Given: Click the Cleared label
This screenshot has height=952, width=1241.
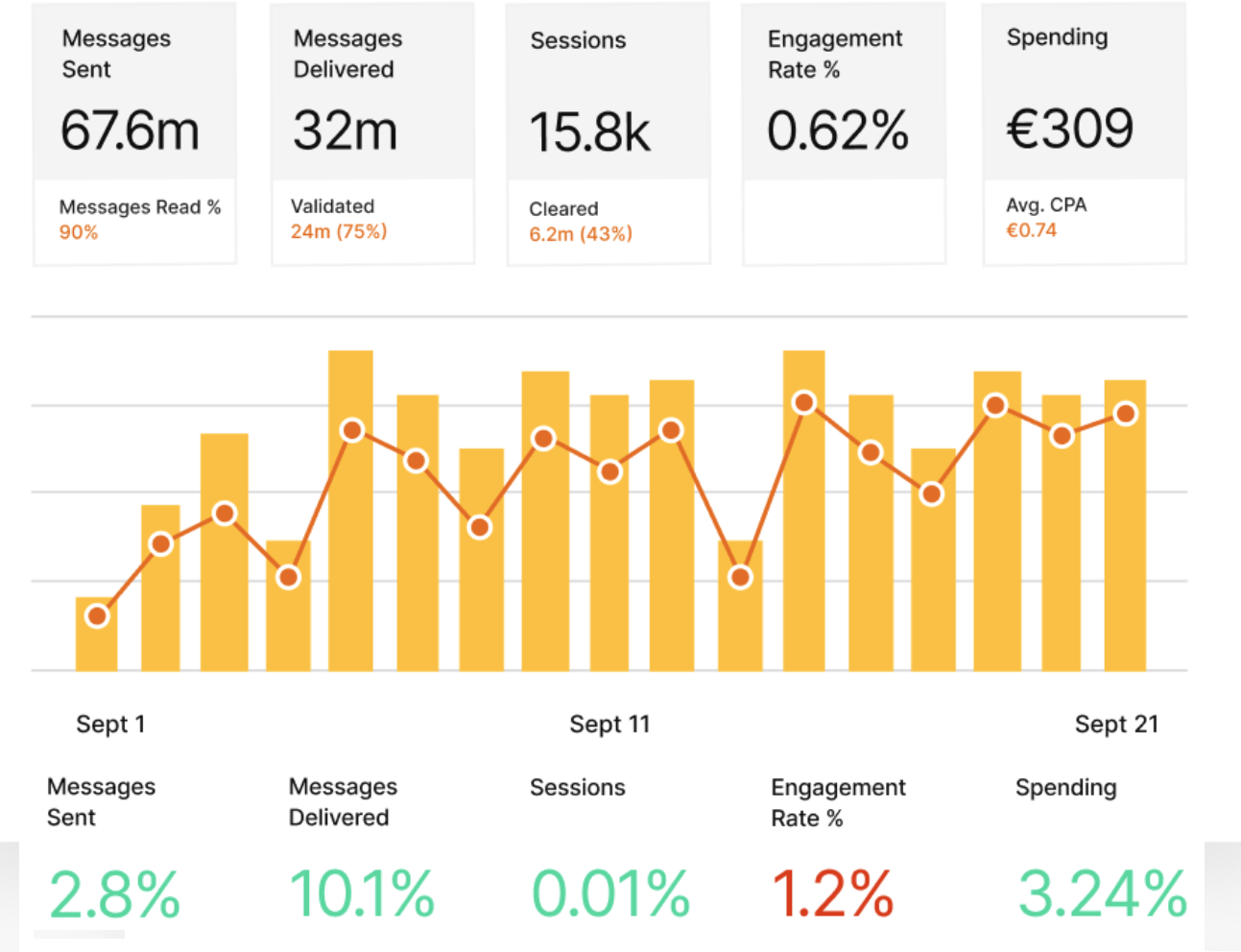Looking at the screenshot, I should click(563, 209).
